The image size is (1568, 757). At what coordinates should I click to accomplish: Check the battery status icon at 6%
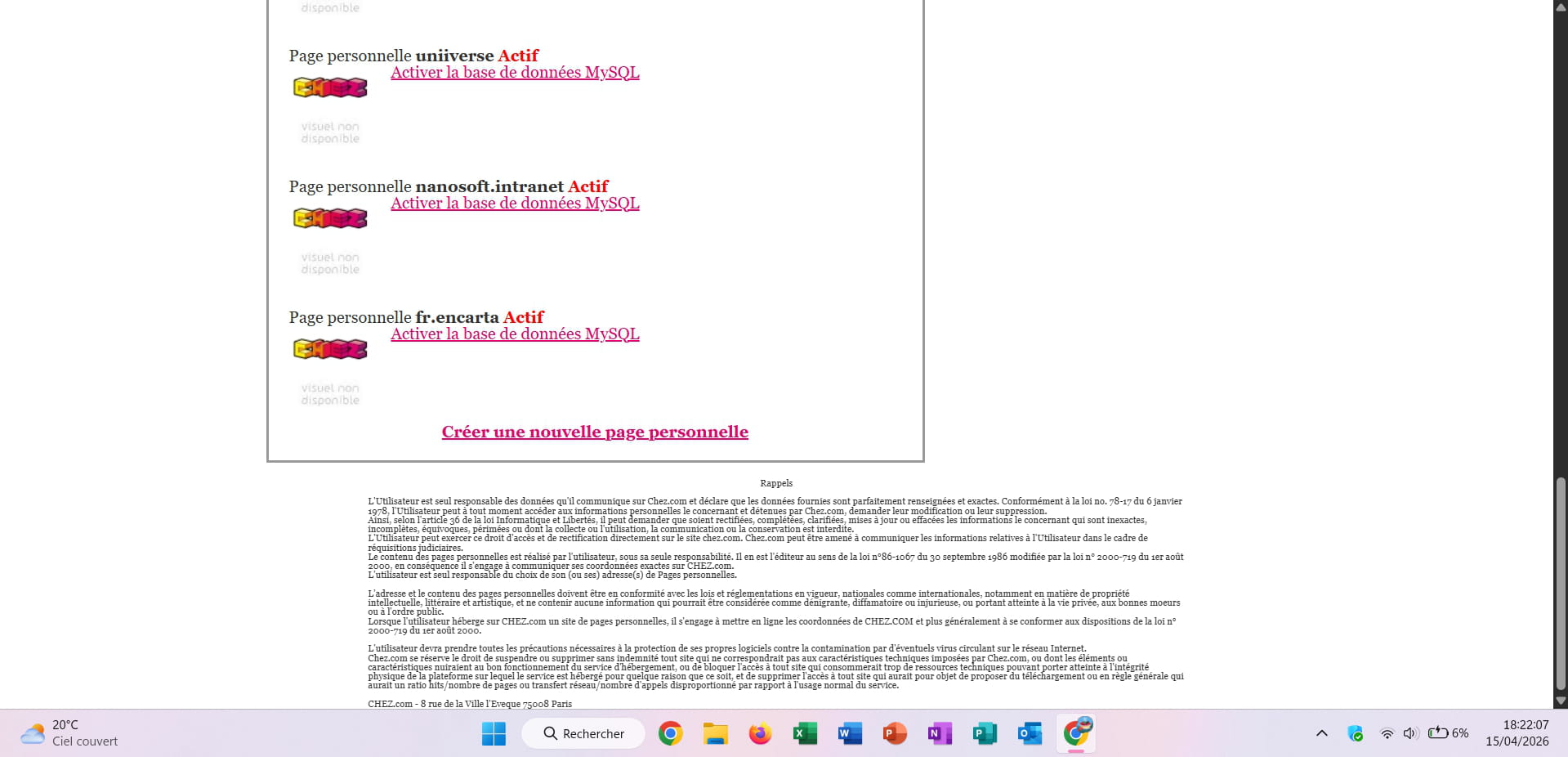point(1448,733)
